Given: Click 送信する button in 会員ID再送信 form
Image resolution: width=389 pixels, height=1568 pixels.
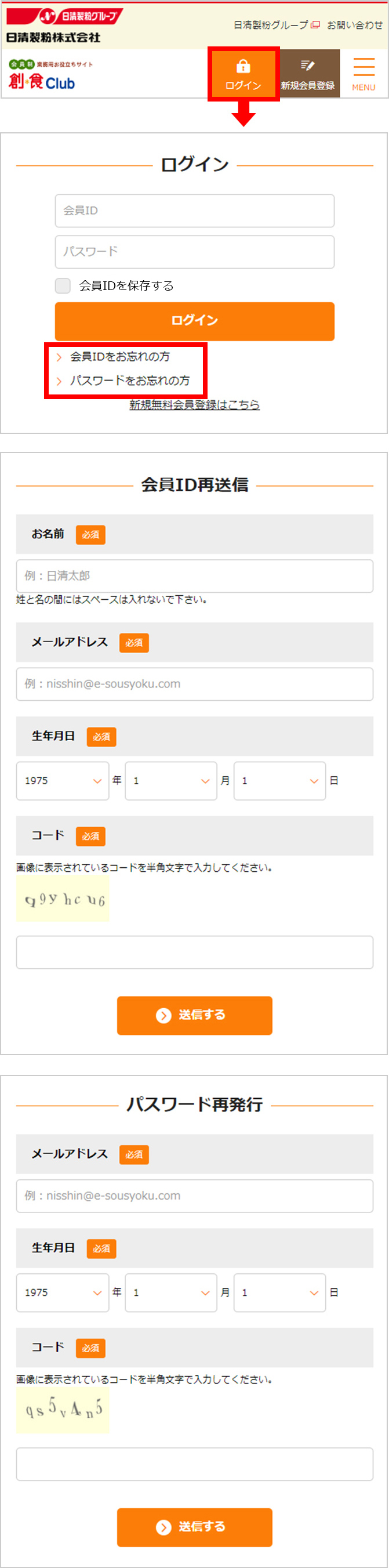Looking at the screenshot, I should coord(195,1015).
